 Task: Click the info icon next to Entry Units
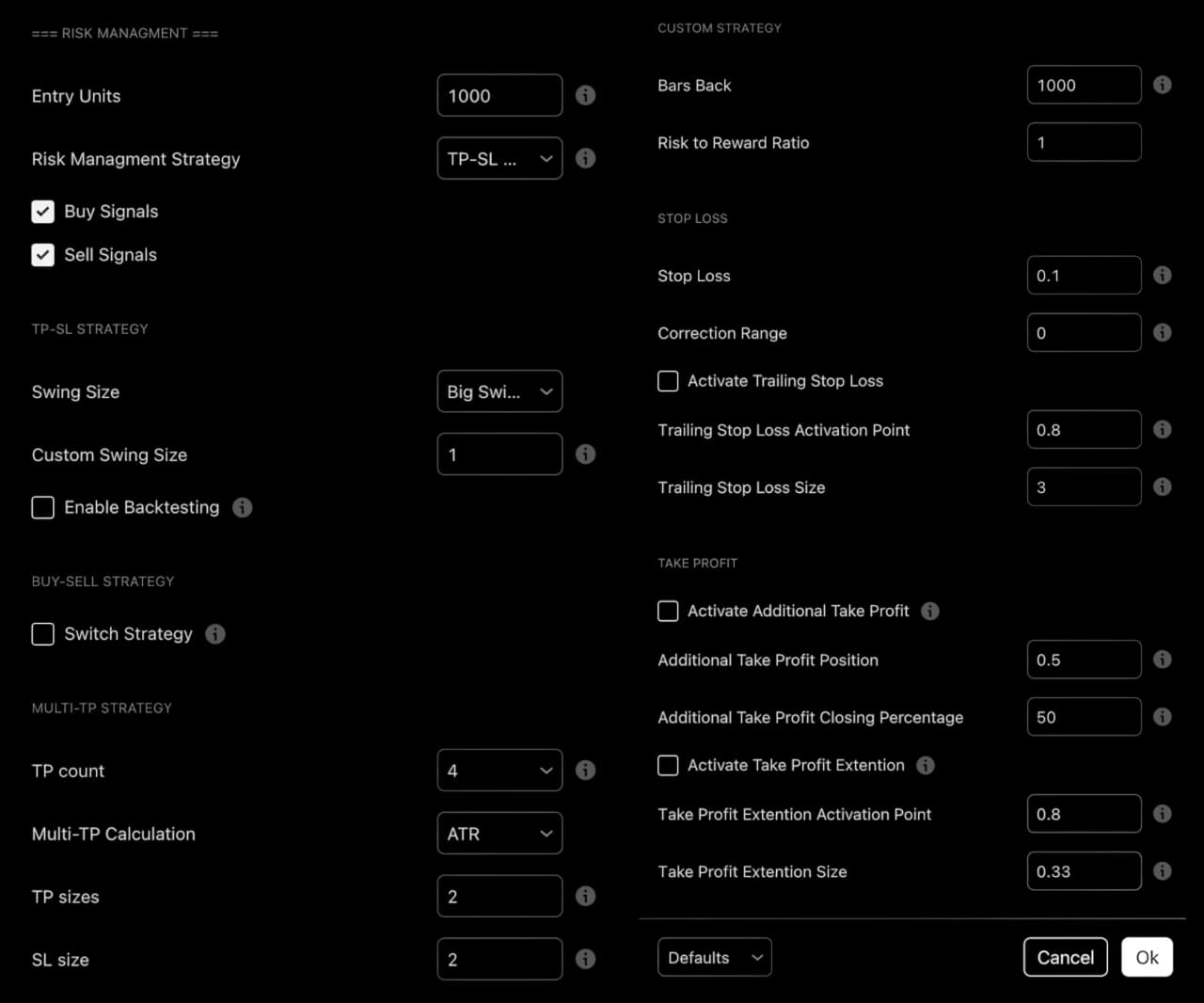(x=585, y=95)
